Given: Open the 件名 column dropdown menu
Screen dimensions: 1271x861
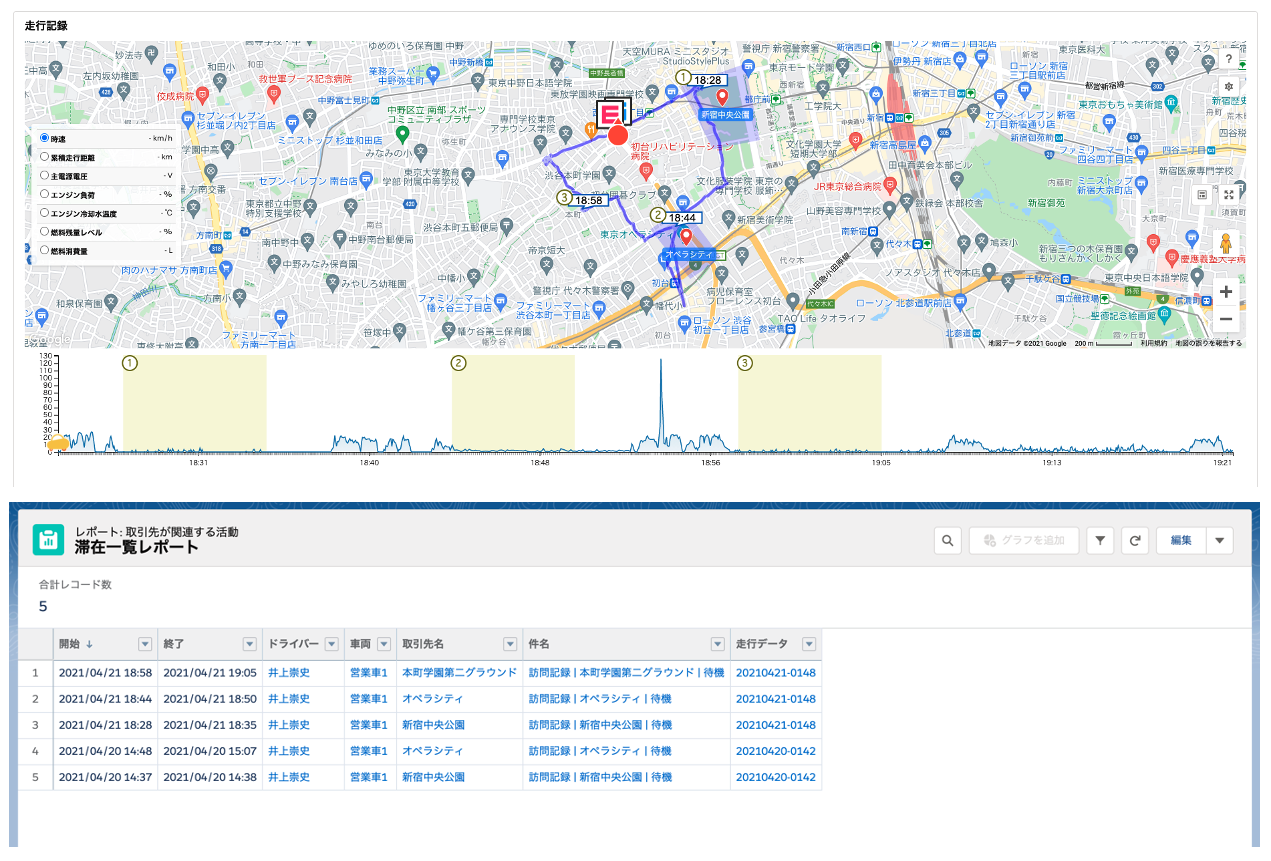Looking at the screenshot, I should point(717,645).
